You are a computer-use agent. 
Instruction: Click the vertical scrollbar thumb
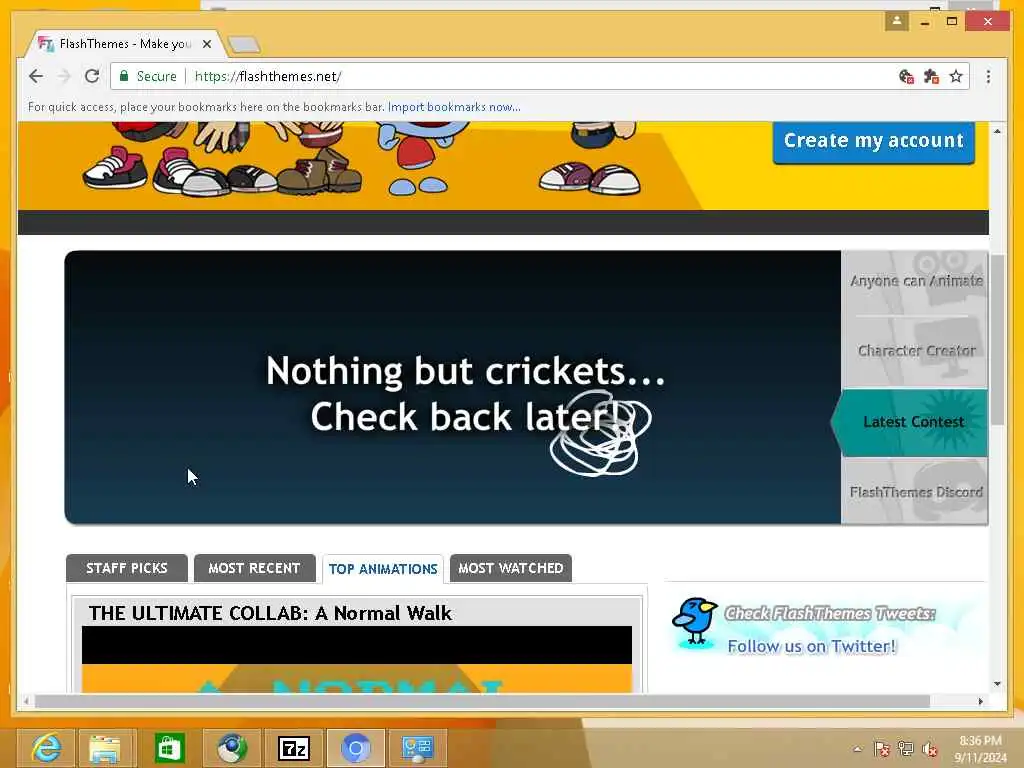click(x=997, y=340)
